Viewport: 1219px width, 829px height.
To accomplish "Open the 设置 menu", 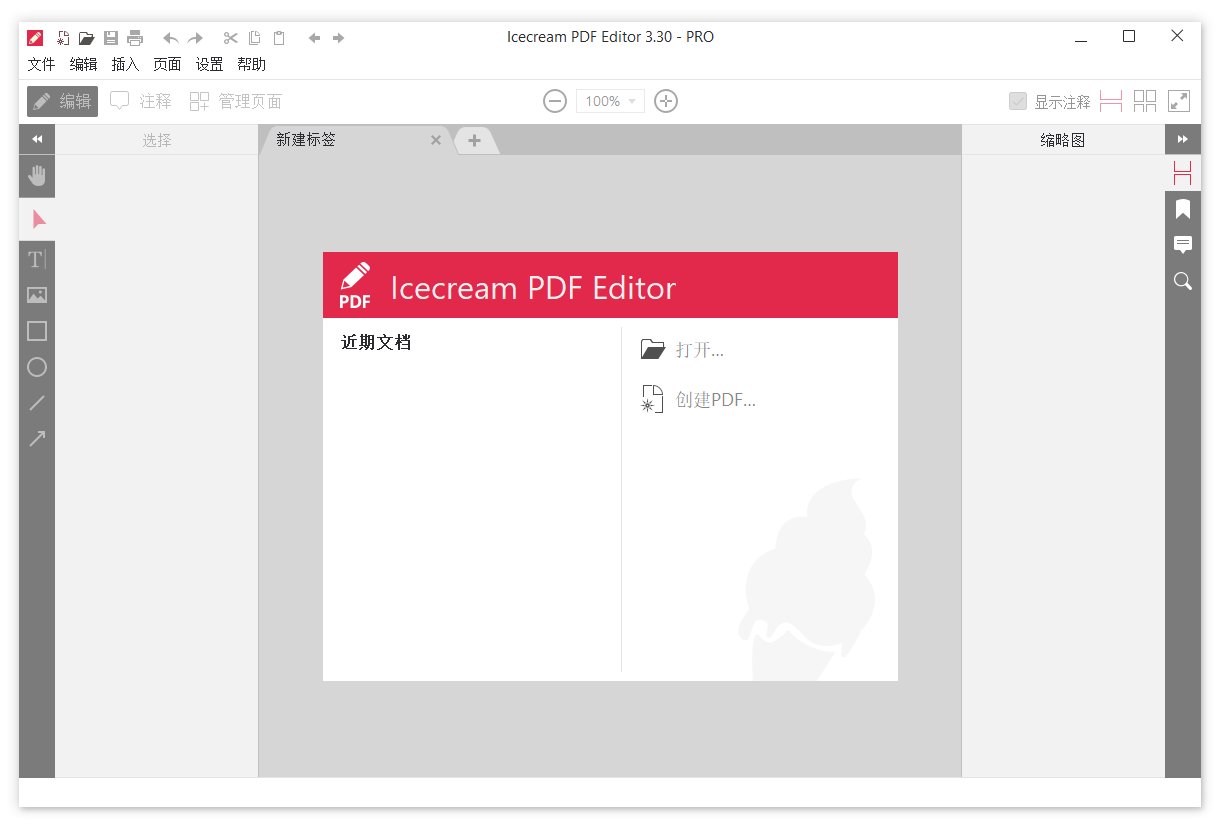I will (209, 64).
